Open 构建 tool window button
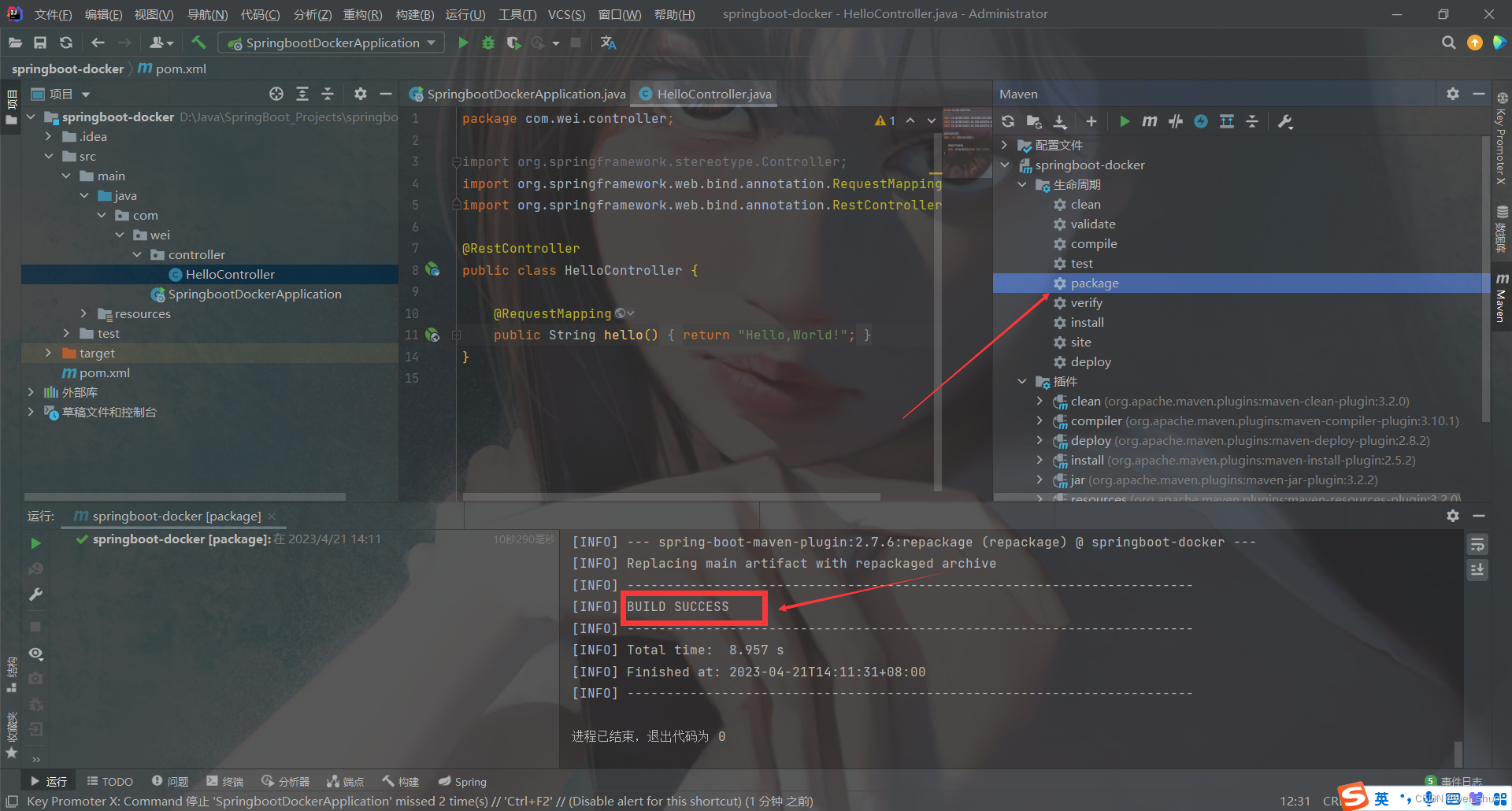The width and height of the screenshot is (1512, 811). coord(401,781)
